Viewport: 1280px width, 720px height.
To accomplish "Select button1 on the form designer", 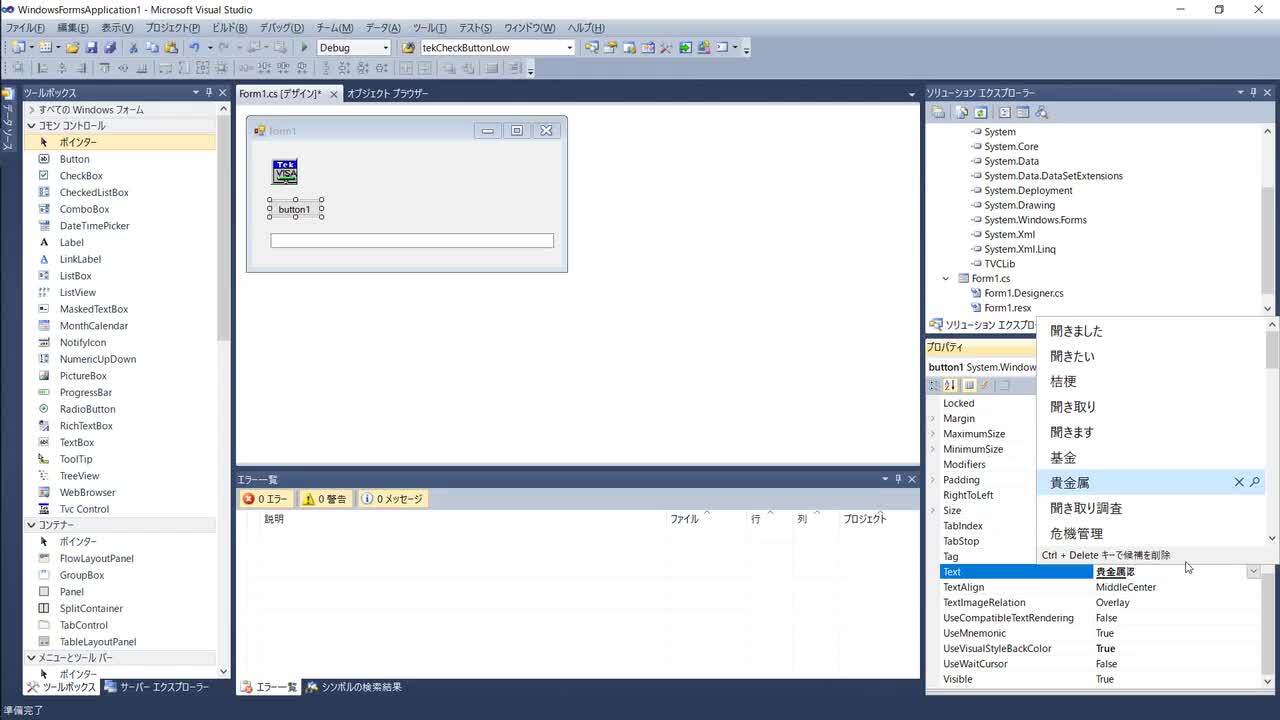I will (295, 210).
